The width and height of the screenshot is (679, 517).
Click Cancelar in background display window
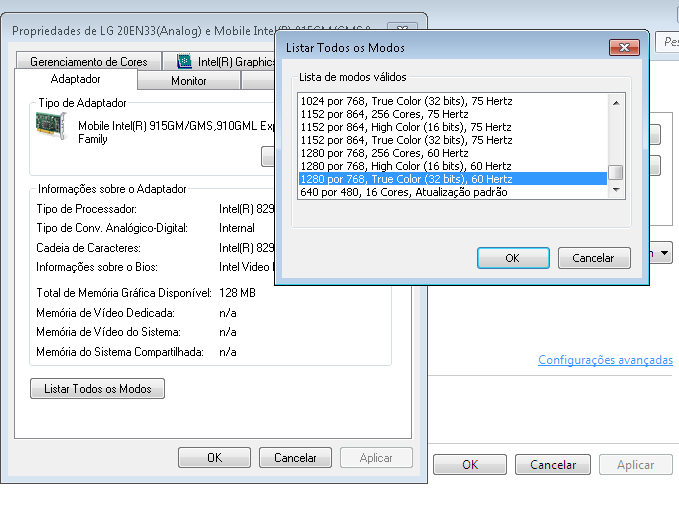(553, 465)
